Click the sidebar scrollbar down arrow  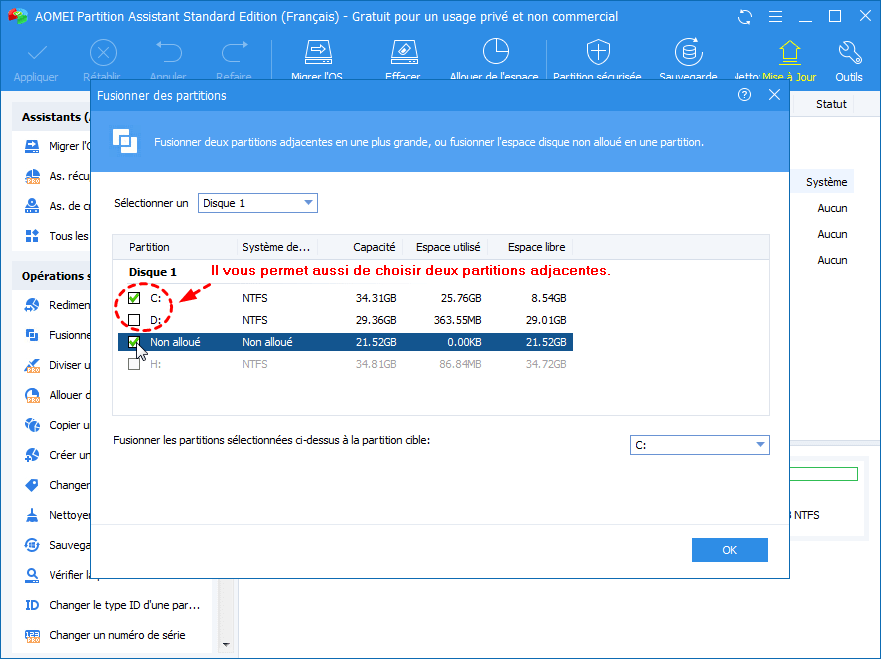[226, 645]
